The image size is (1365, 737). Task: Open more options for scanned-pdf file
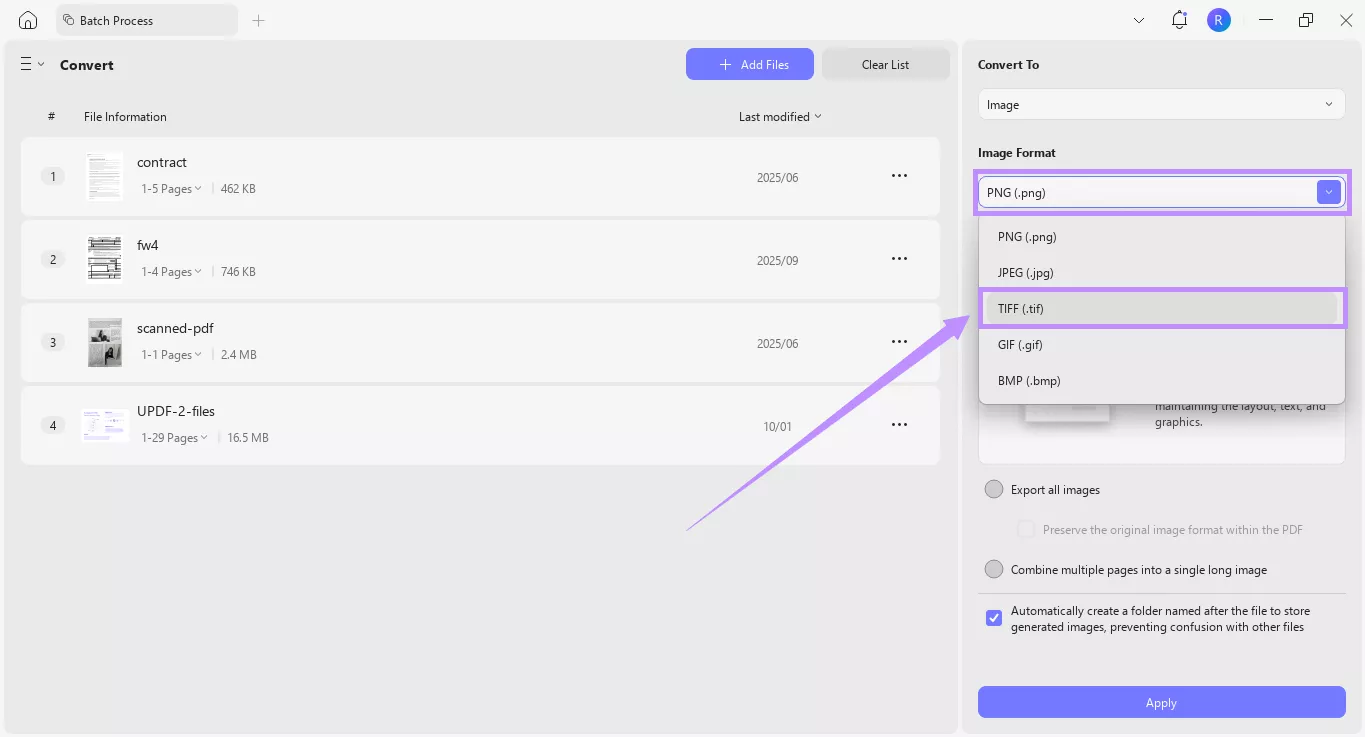(x=899, y=342)
